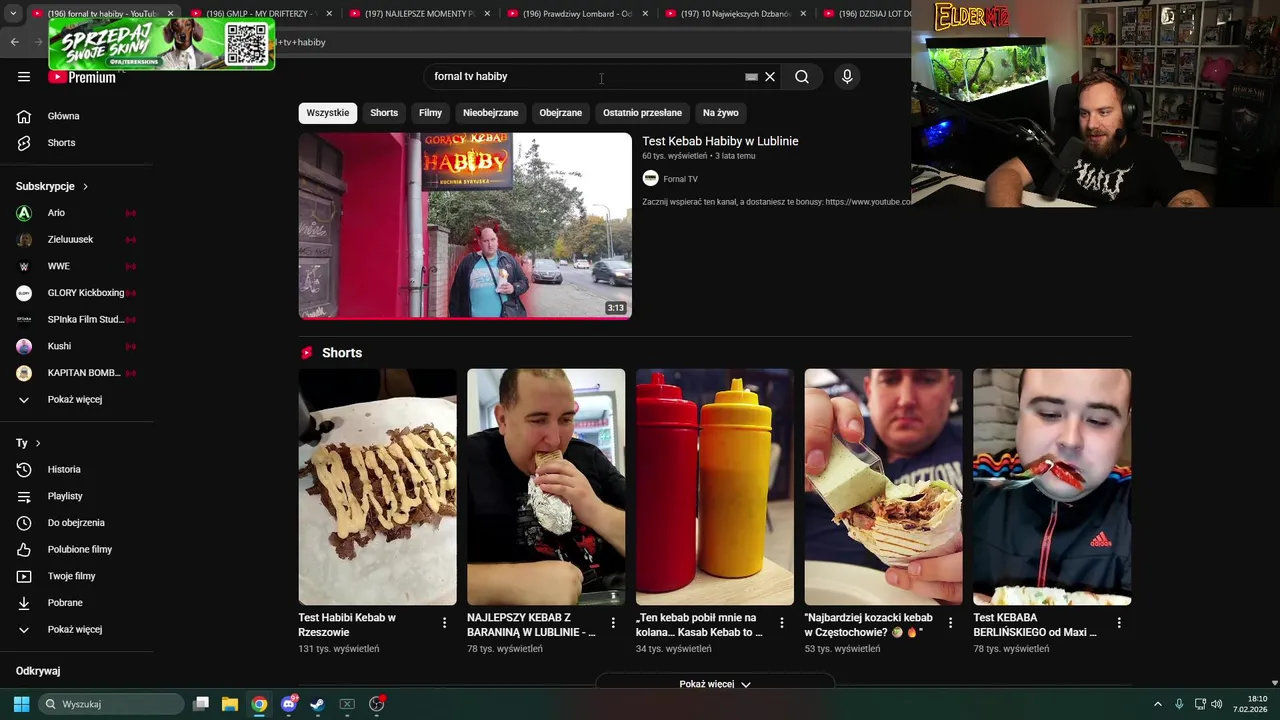This screenshot has height=720, width=1280.
Task: Open the Windows Start menu
Action: 21,704
